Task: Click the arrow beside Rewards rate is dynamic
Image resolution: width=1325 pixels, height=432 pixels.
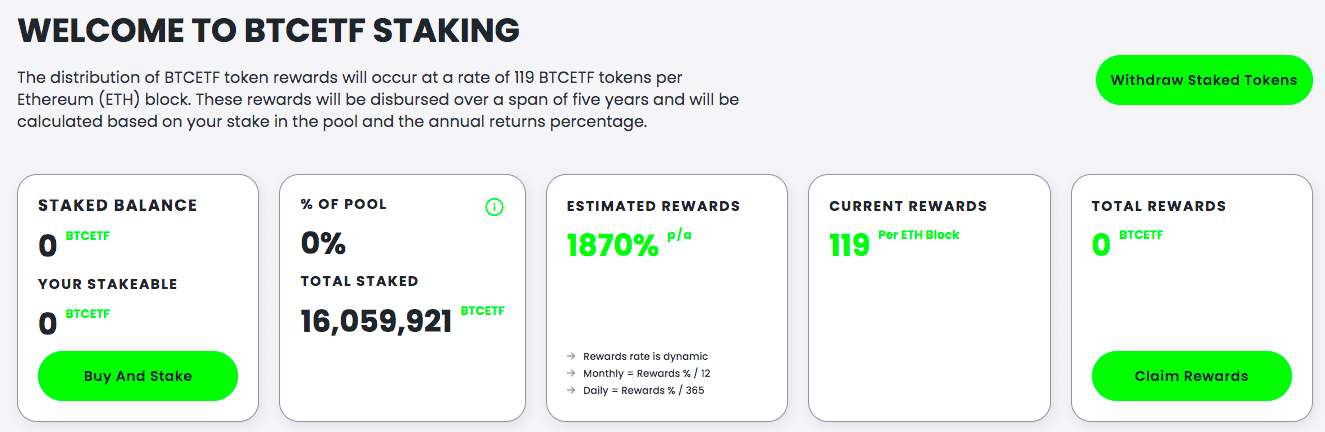Action: (571, 357)
